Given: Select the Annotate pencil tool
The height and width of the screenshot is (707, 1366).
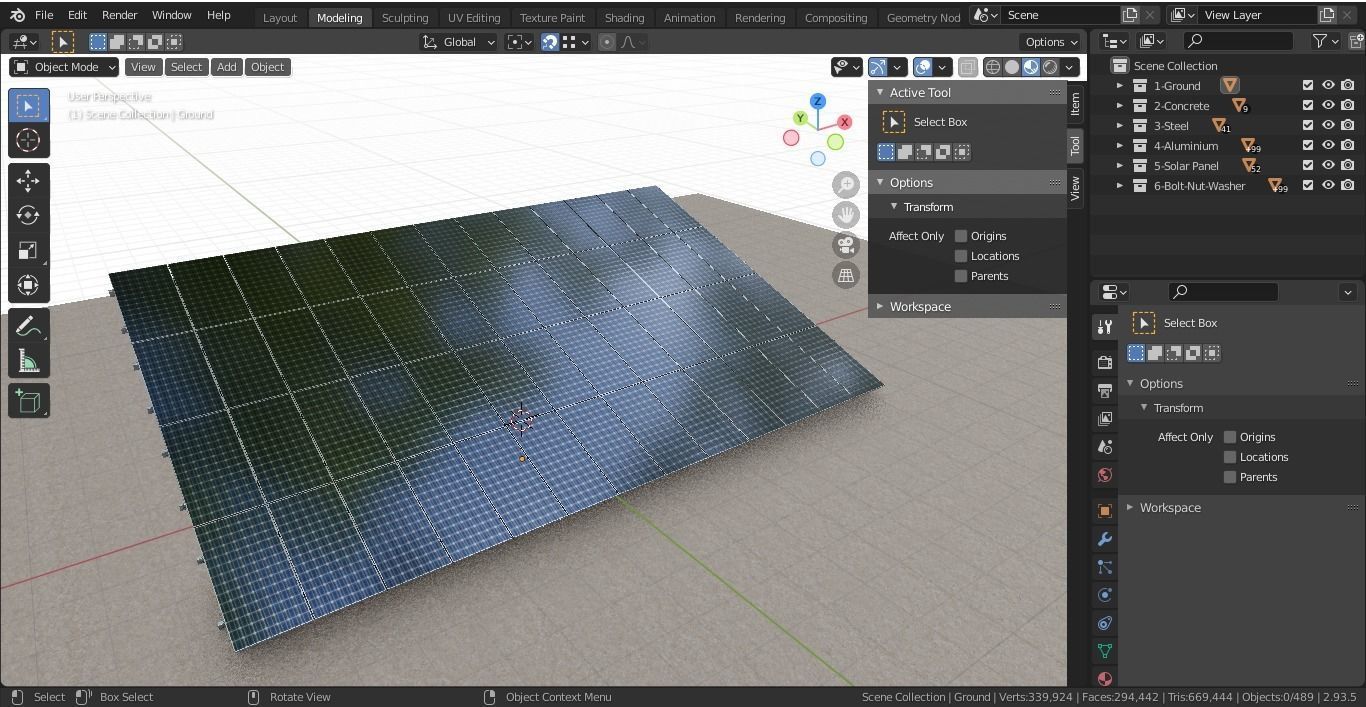Looking at the screenshot, I should [28, 325].
